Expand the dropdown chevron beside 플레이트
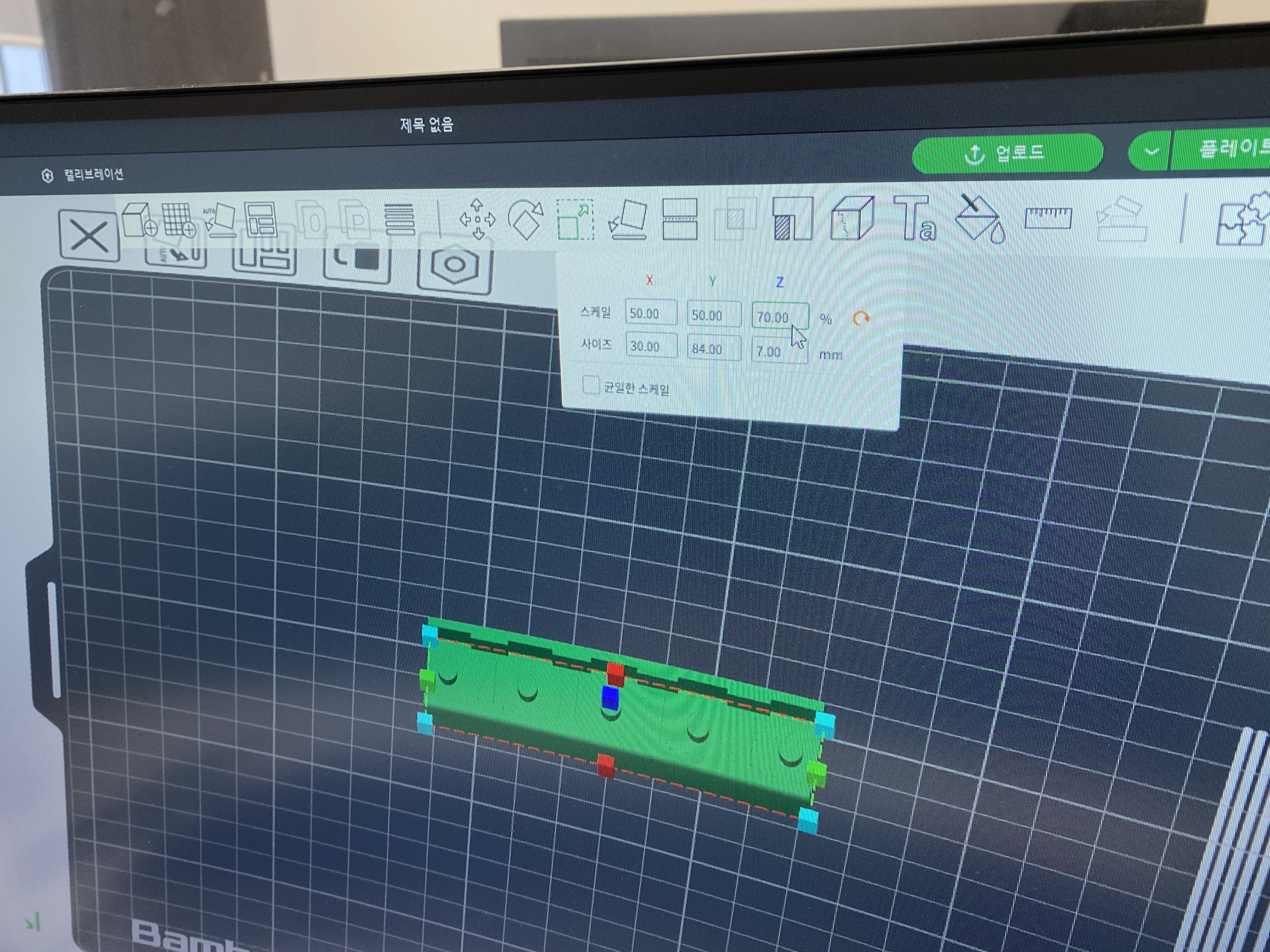 (x=1150, y=151)
